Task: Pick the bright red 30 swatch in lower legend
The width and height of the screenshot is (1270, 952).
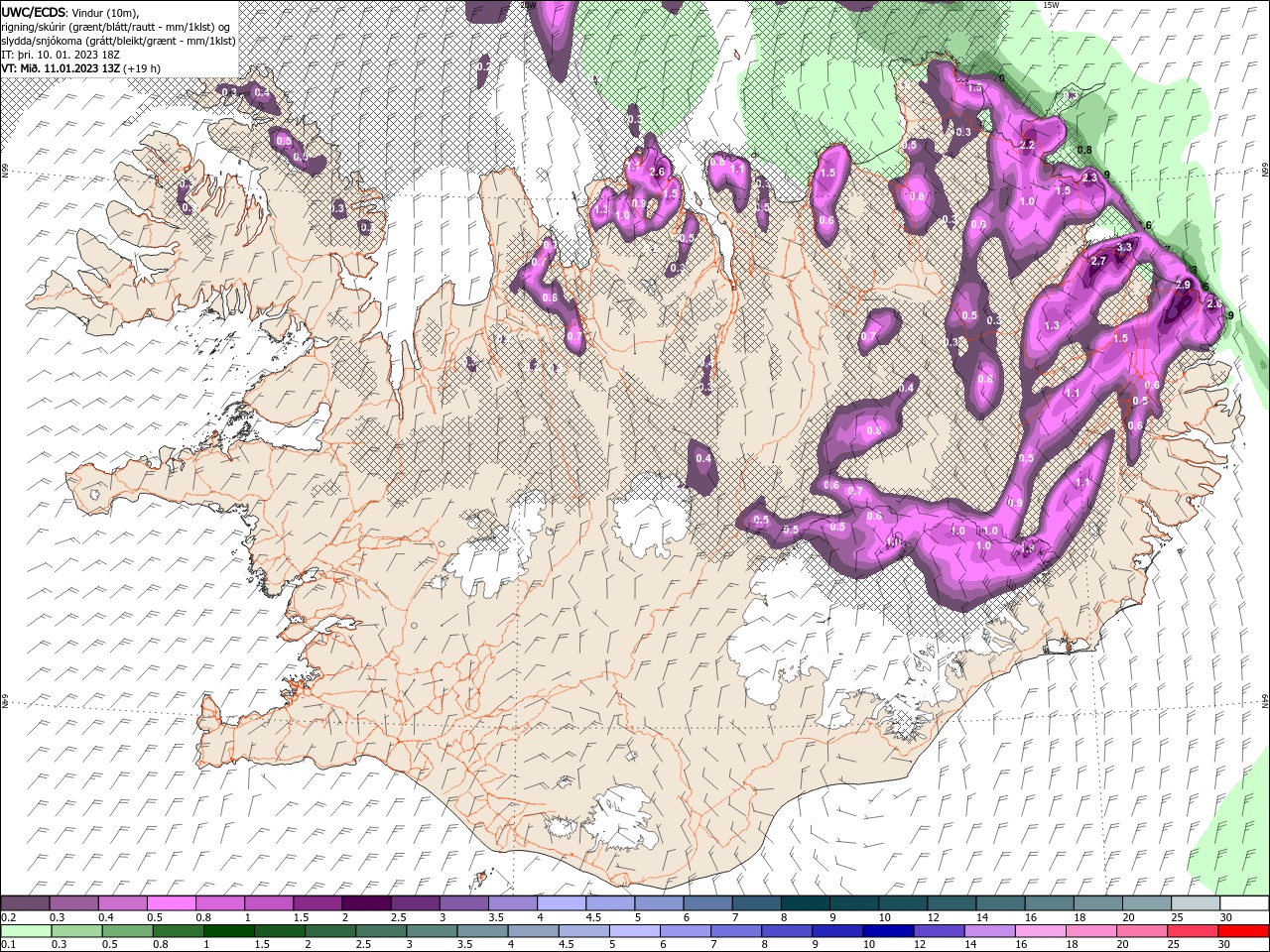Action: [1245, 931]
